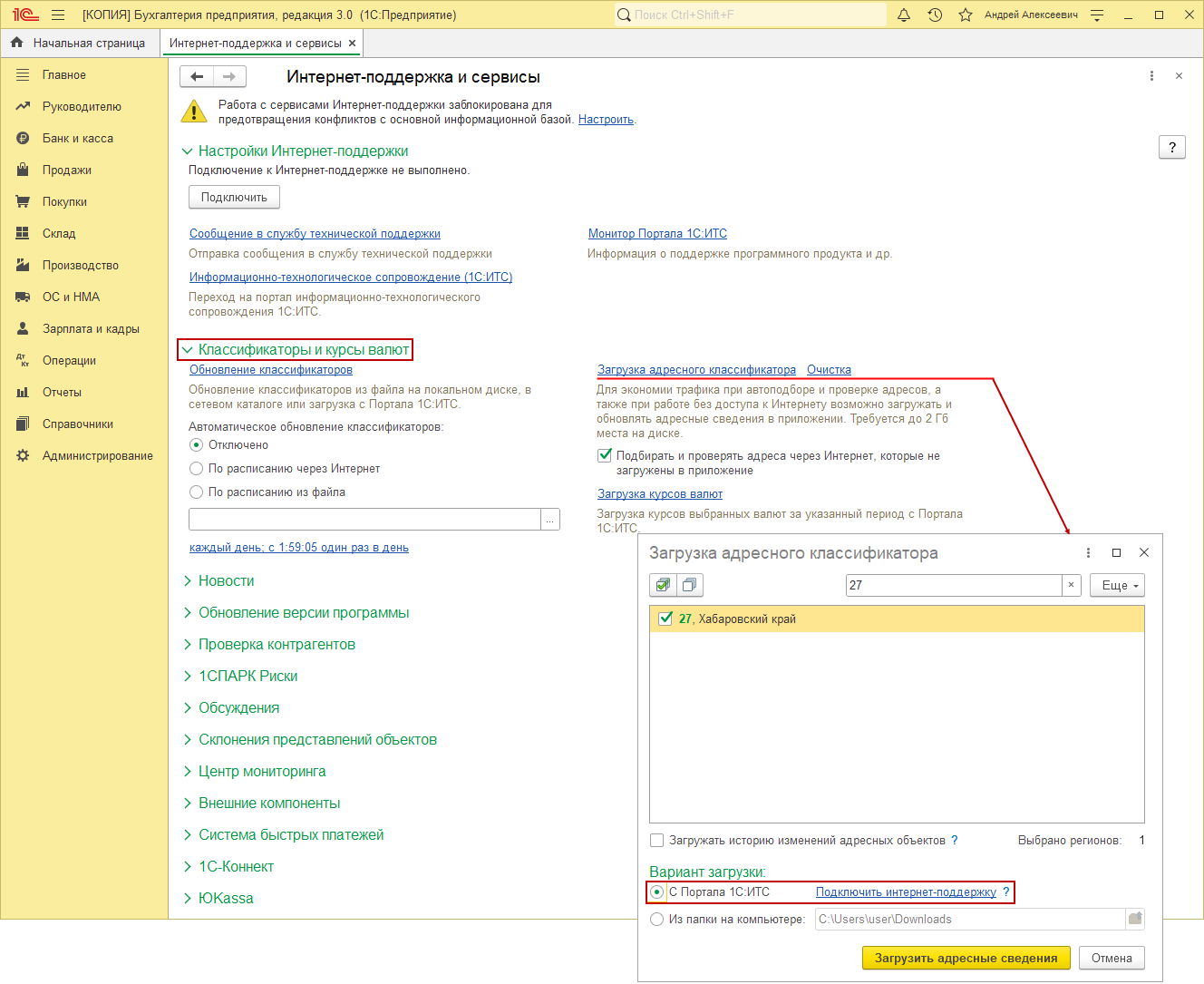Open the page's three-dot options menu
Viewport: 1204px width, 984px height.
click(1151, 76)
